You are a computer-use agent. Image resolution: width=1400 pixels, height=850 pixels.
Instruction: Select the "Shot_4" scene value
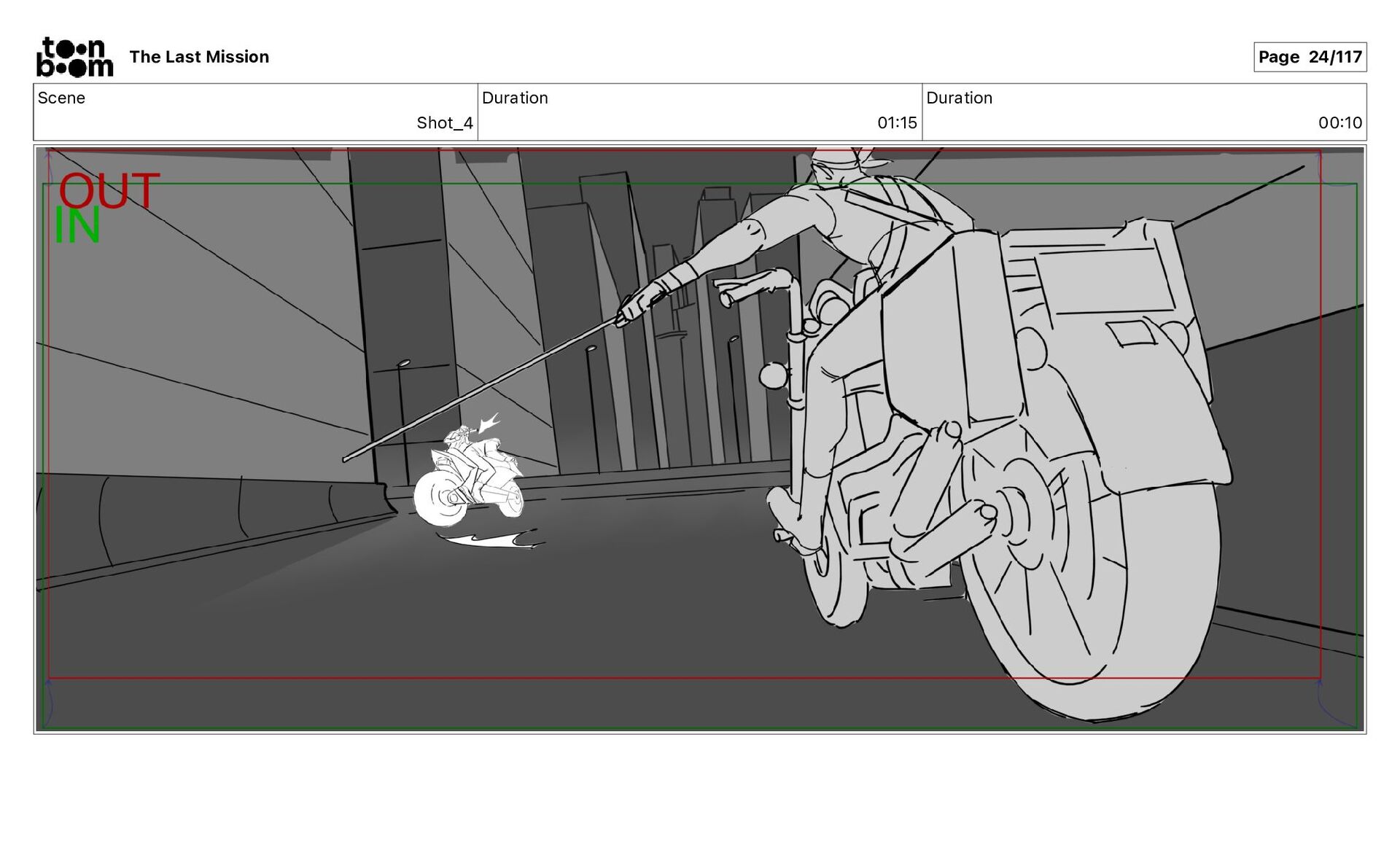[x=445, y=122]
